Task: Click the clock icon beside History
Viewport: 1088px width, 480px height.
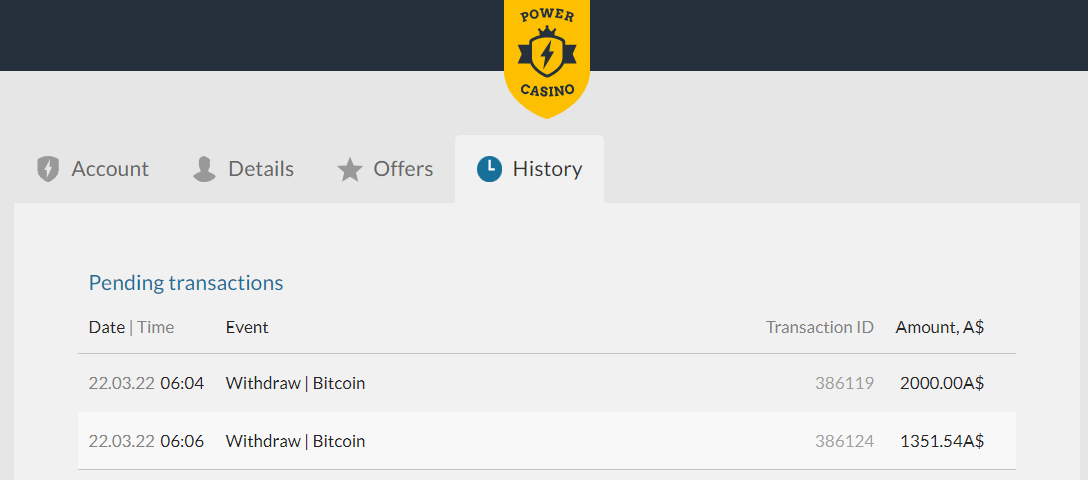Action: tap(489, 169)
